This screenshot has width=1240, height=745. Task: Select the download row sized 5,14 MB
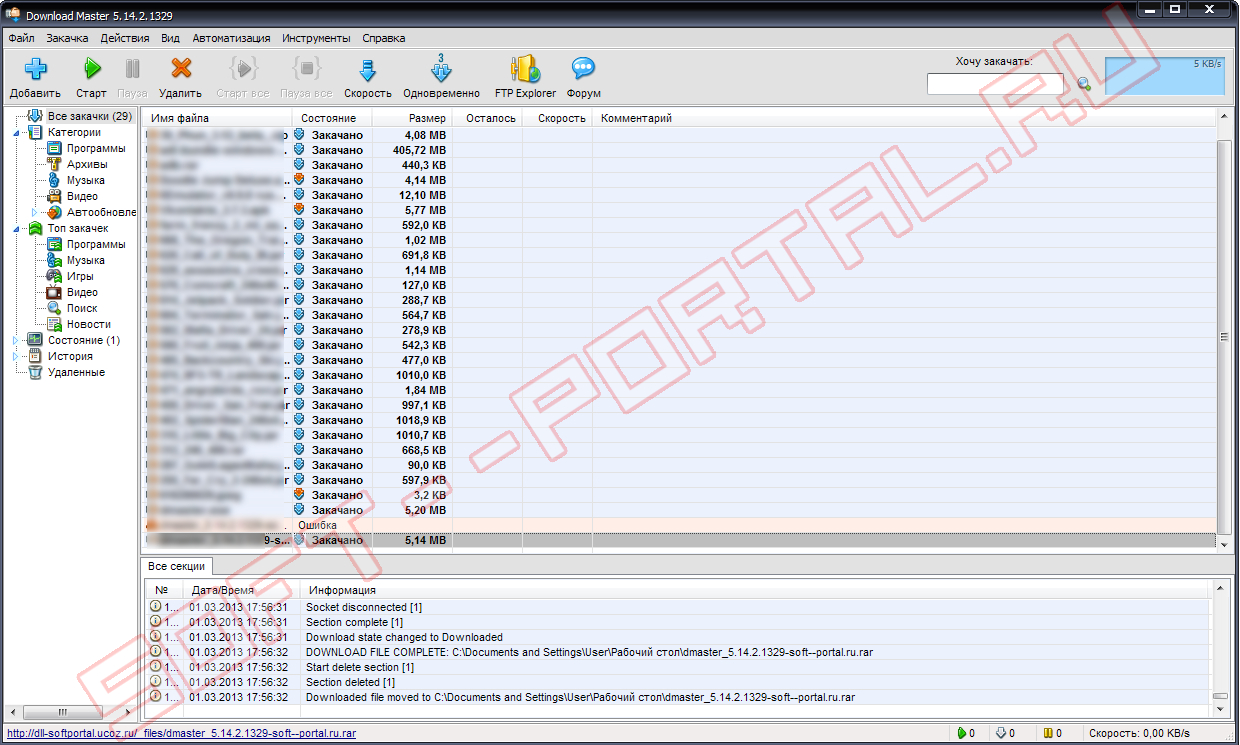pyautogui.click(x=679, y=540)
